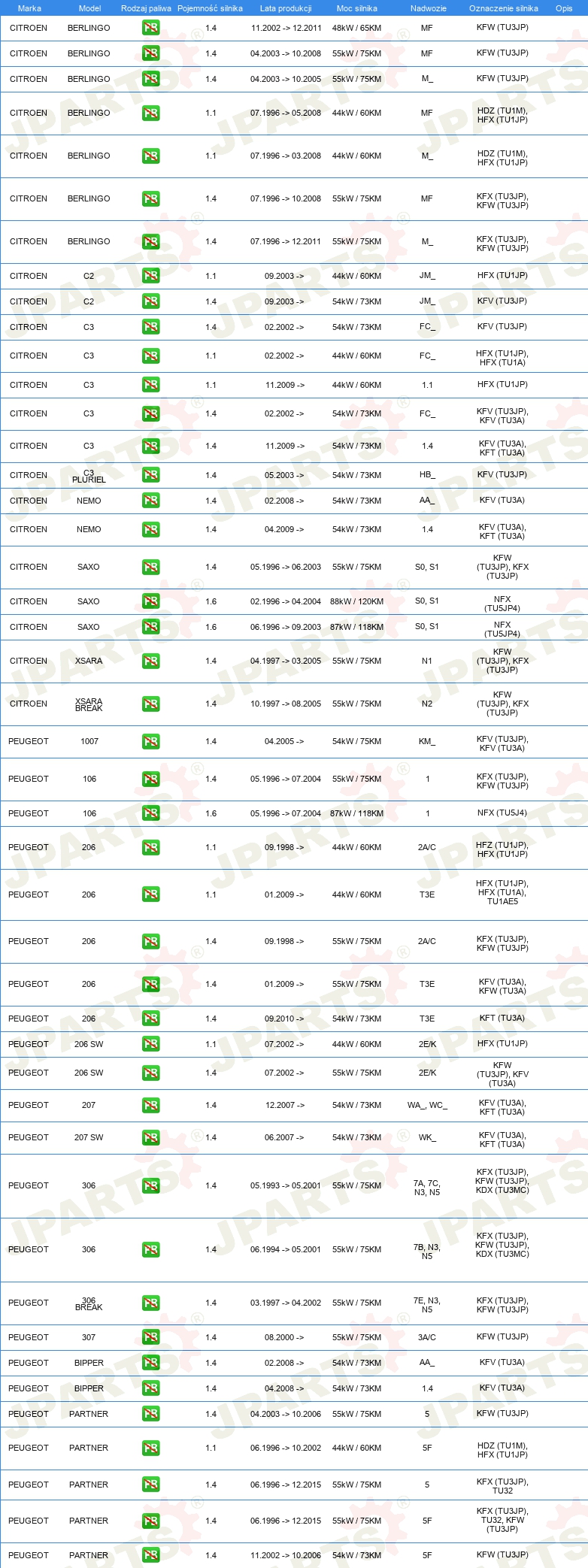Viewport: 588px width, 1568px height.
Task: Click fuel icon in Peugeot 307 row
Action: pyautogui.click(x=151, y=1337)
